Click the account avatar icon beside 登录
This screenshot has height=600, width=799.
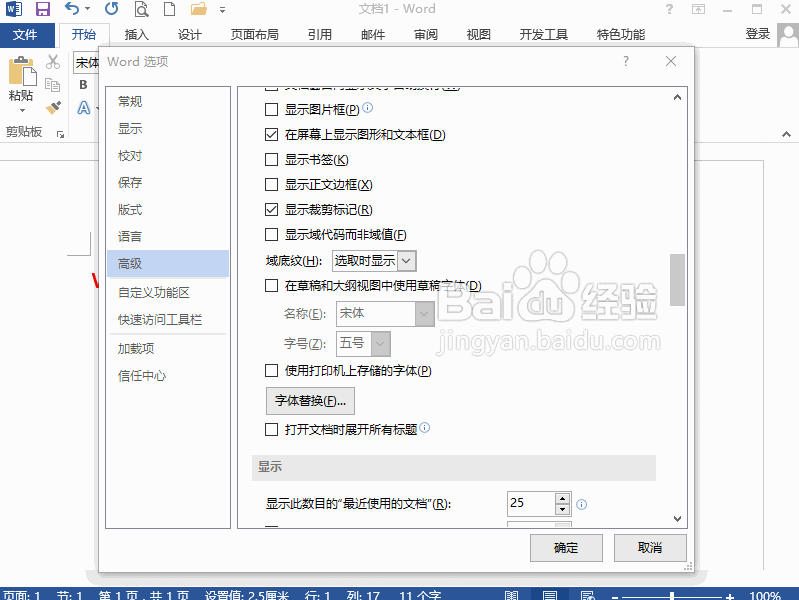[x=788, y=35]
